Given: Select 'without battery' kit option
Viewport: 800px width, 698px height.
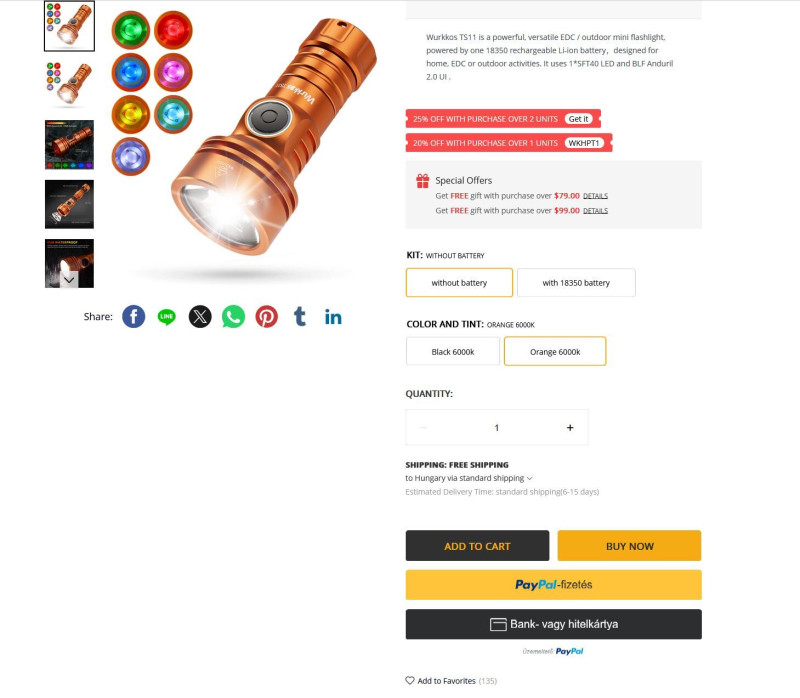Looking at the screenshot, I should click(x=459, y=282).
